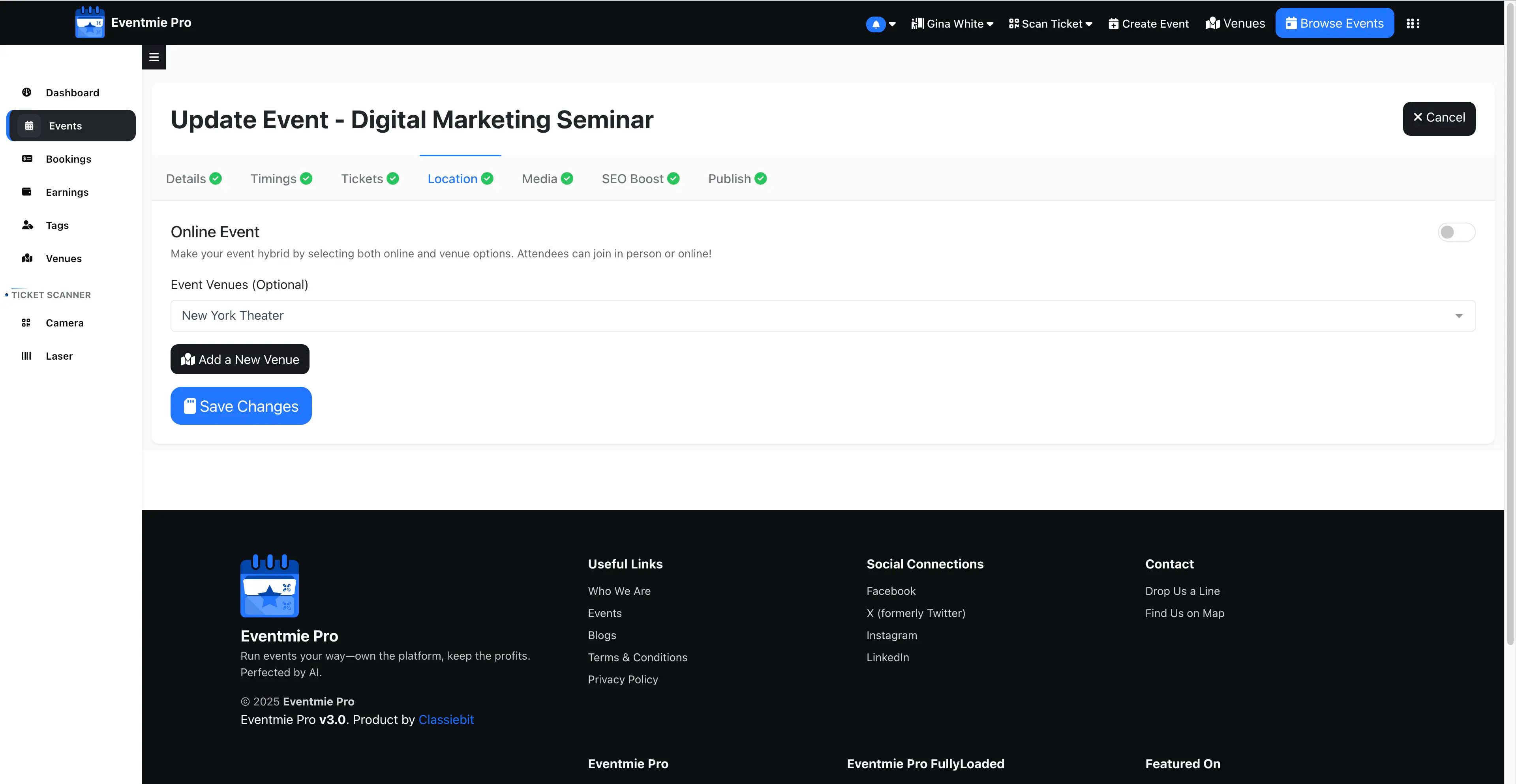The width and height of the screenshot is (1516, 784).
Task: Expand the Event Venues dropdown
Action: 822,315
